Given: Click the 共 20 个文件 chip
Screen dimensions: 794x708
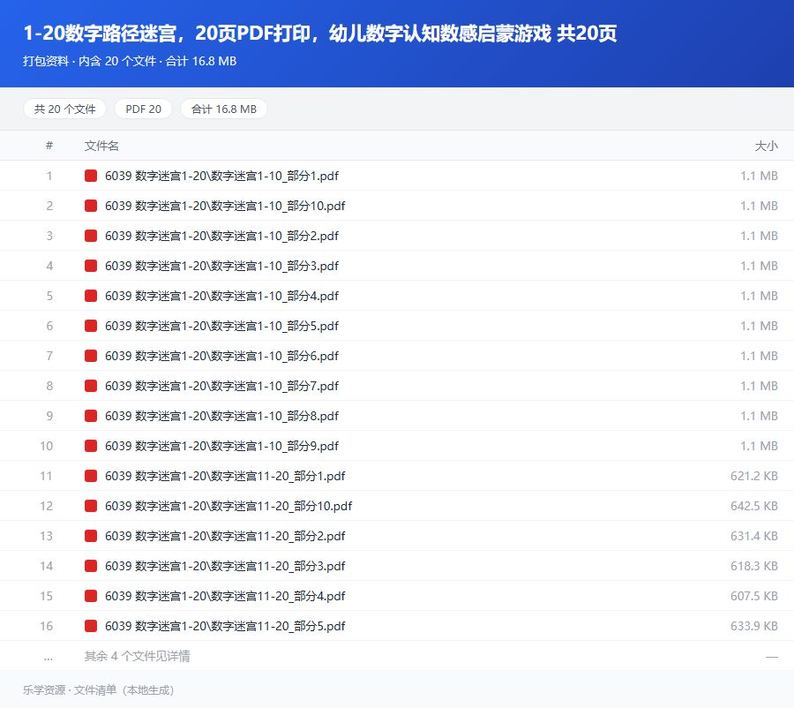Looking at the screenshot, I should point(65,109).
